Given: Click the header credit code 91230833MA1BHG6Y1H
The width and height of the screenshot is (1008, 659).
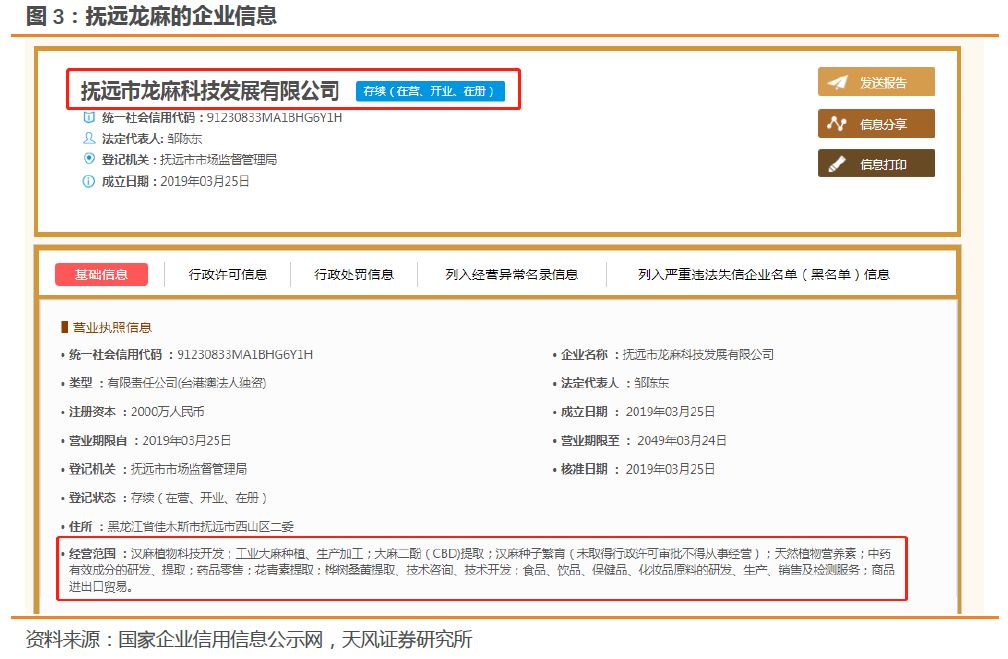Looking at the screenshot, I should coord(274,118).
